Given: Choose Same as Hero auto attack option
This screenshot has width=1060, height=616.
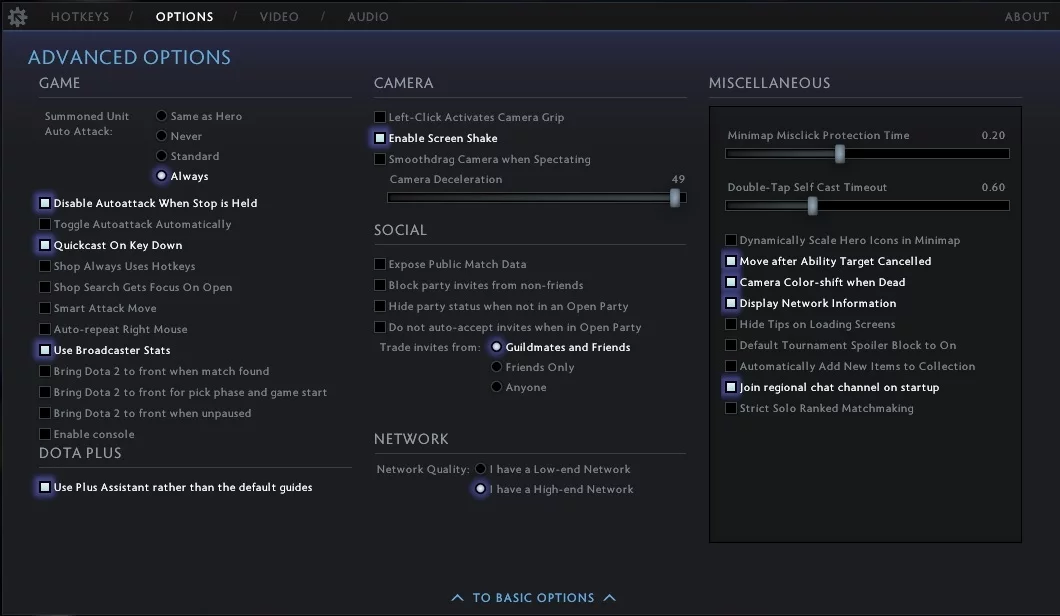Looking at the screenshot, I should (x=162, y=116).
